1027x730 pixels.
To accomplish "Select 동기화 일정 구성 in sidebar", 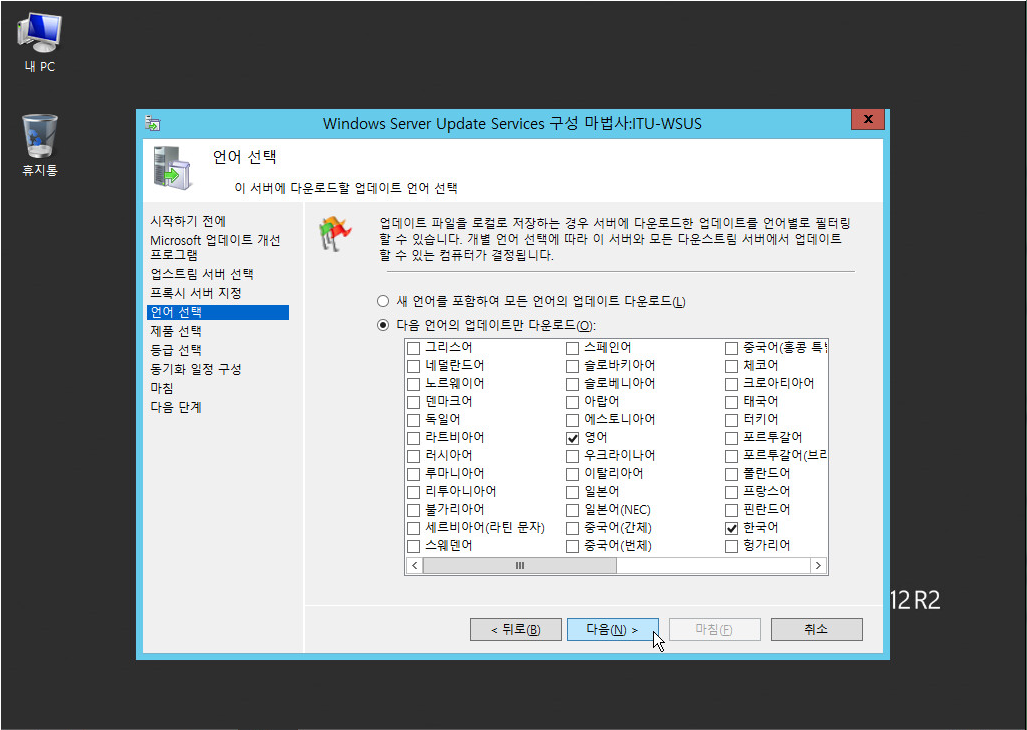I will point(196,369).
